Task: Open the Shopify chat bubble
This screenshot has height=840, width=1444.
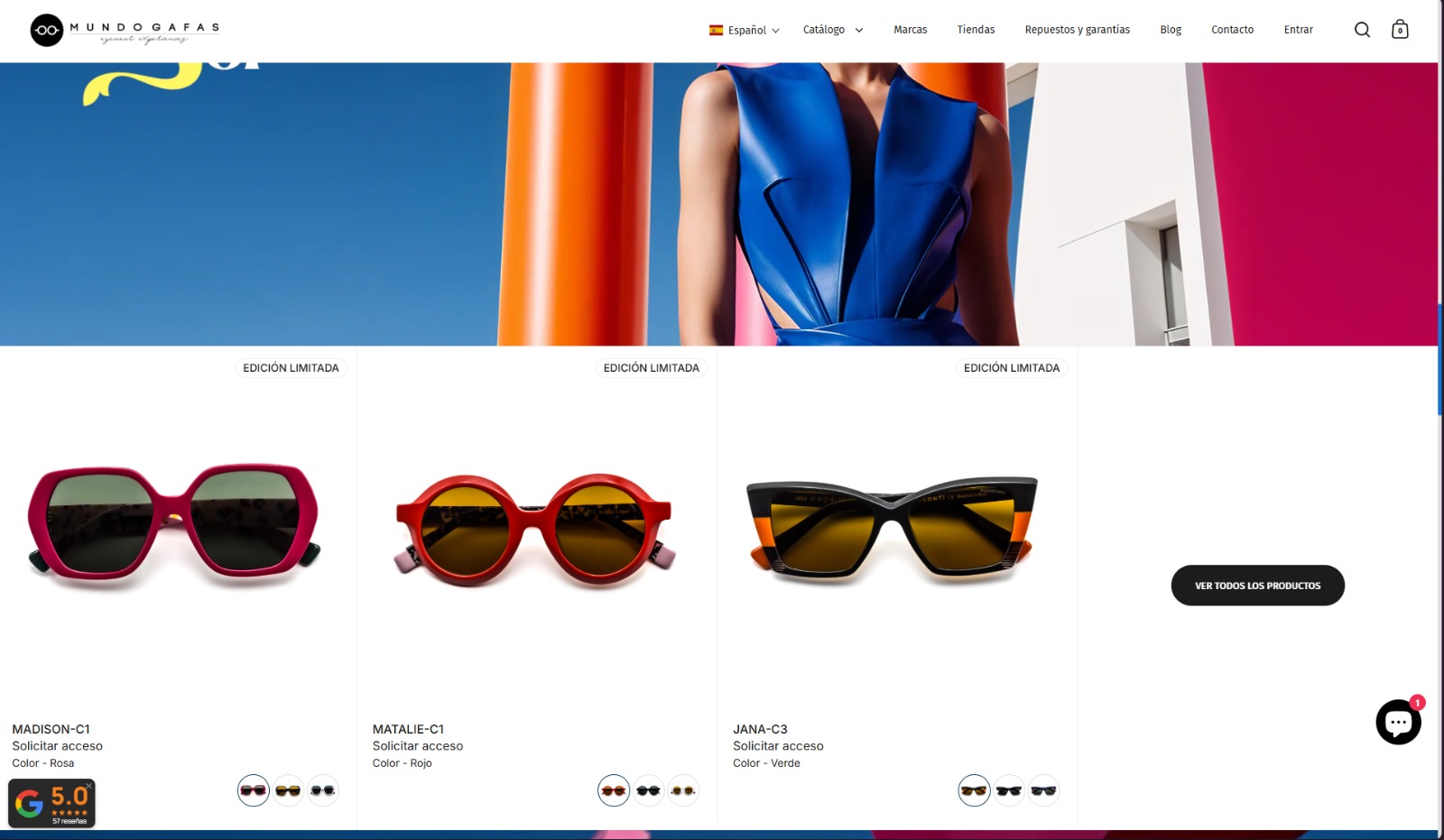Action: [x=1398, y=722]
